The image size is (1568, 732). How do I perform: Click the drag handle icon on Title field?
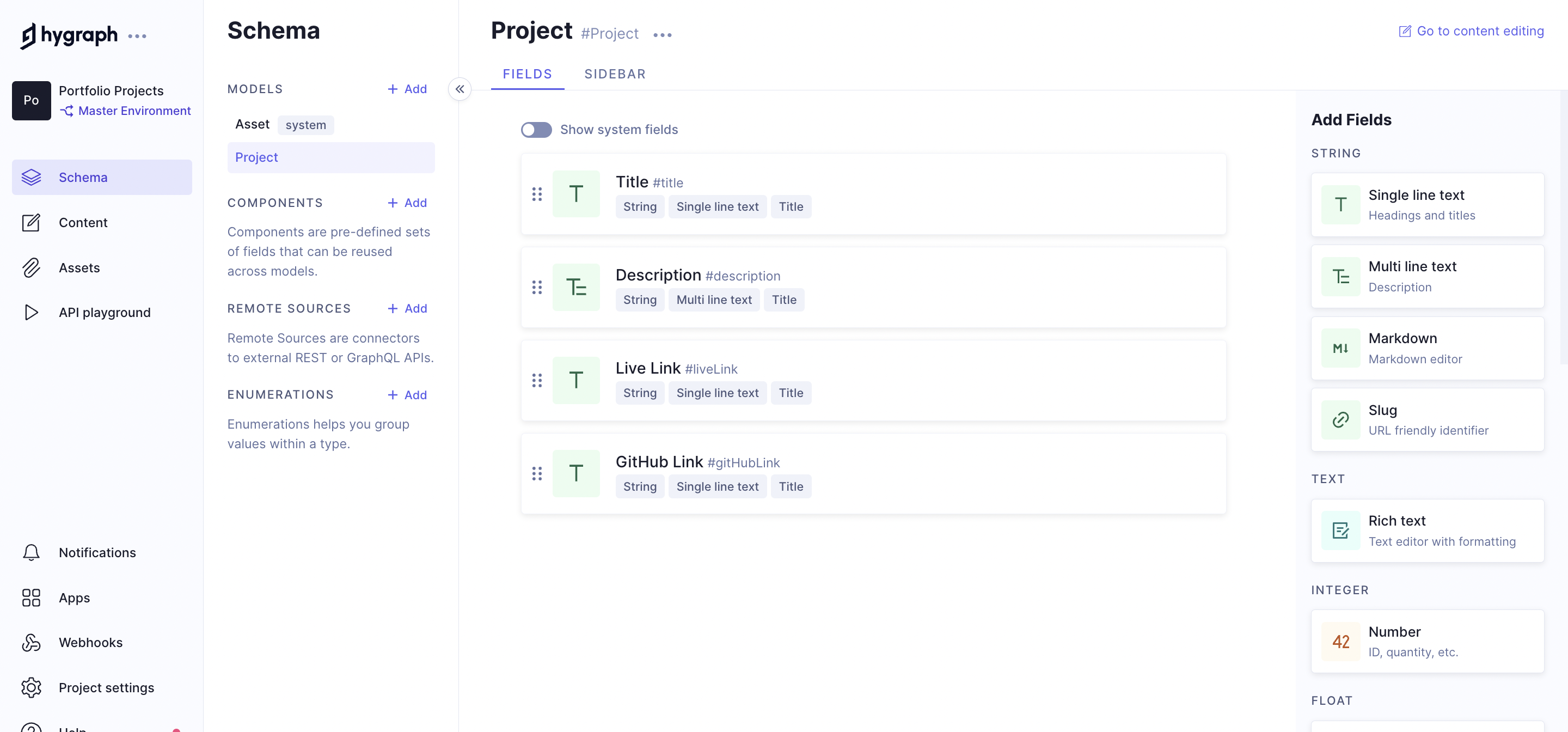tap(537, 194)
